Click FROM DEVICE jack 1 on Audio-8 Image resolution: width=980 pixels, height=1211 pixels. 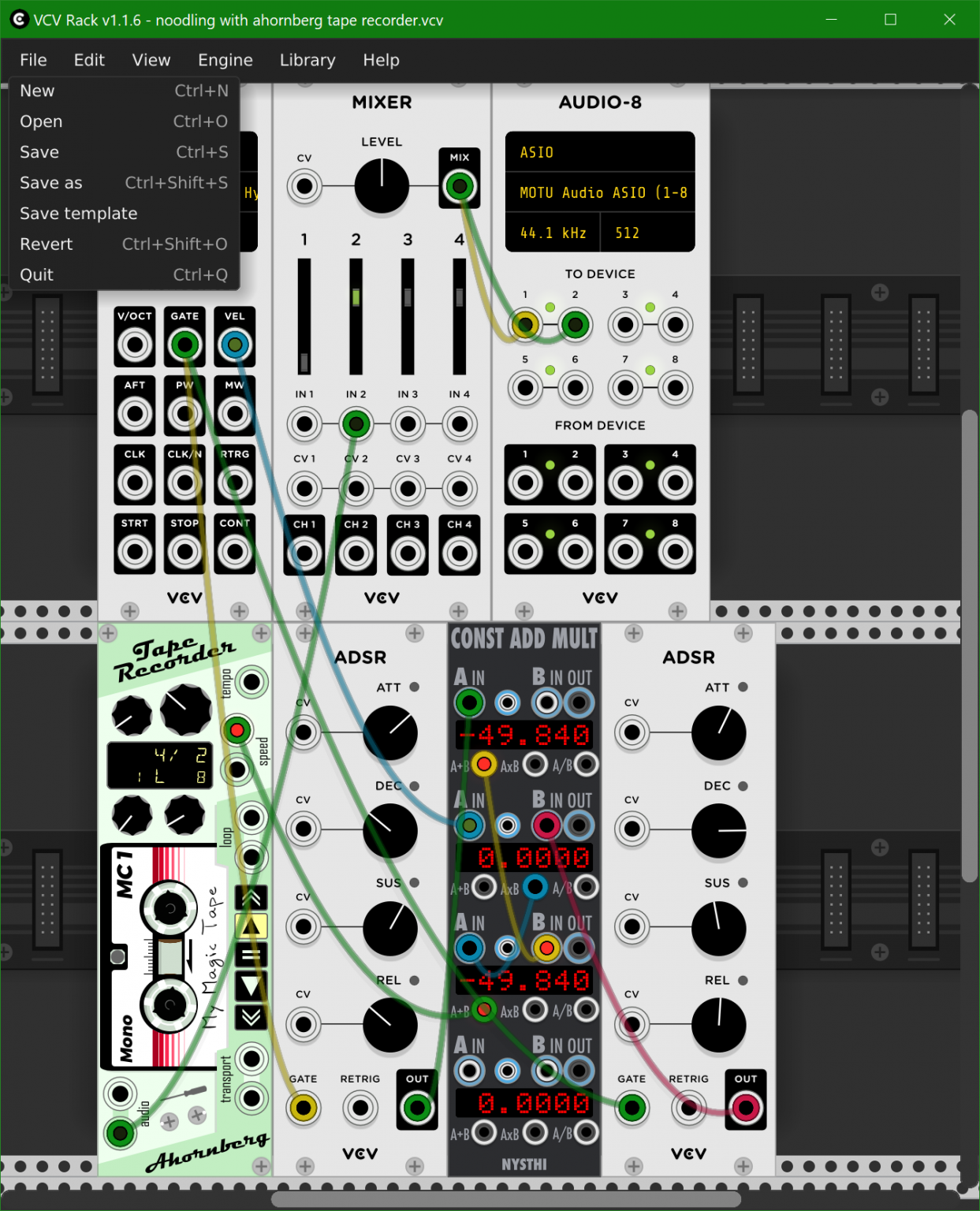coord(525,483)
